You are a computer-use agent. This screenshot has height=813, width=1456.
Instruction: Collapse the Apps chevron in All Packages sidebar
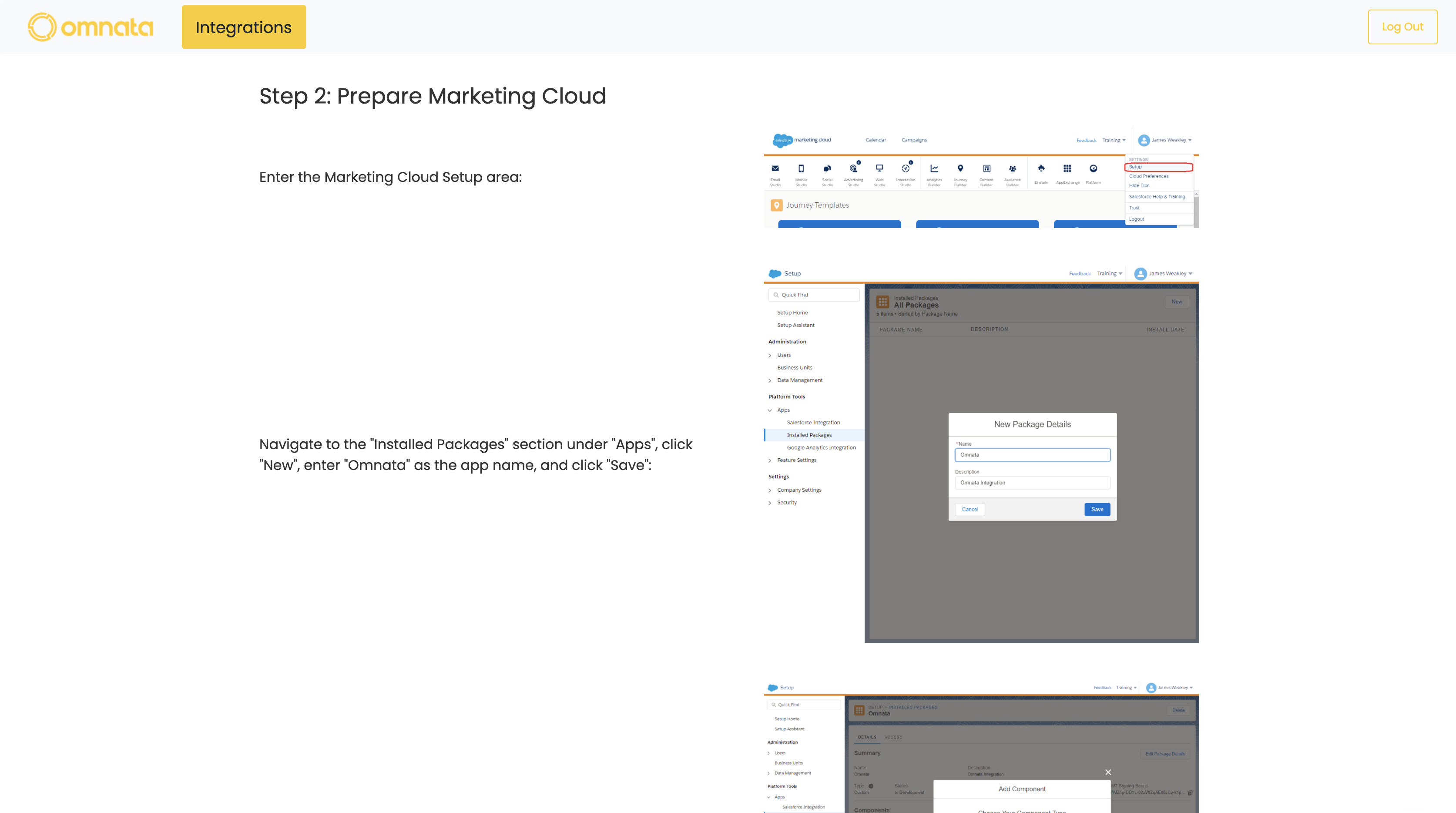click(x=770, y=410)
